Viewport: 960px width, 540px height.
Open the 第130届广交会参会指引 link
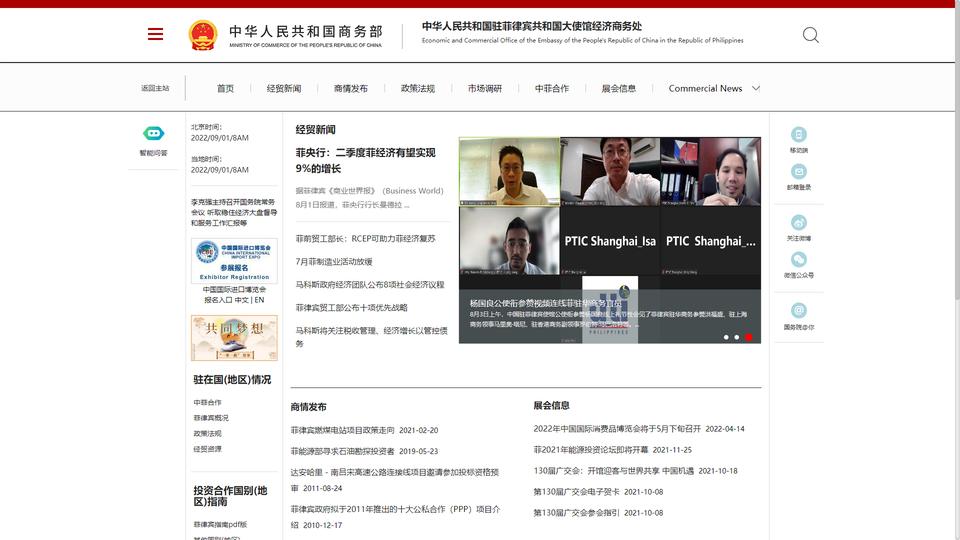[576, 512]
